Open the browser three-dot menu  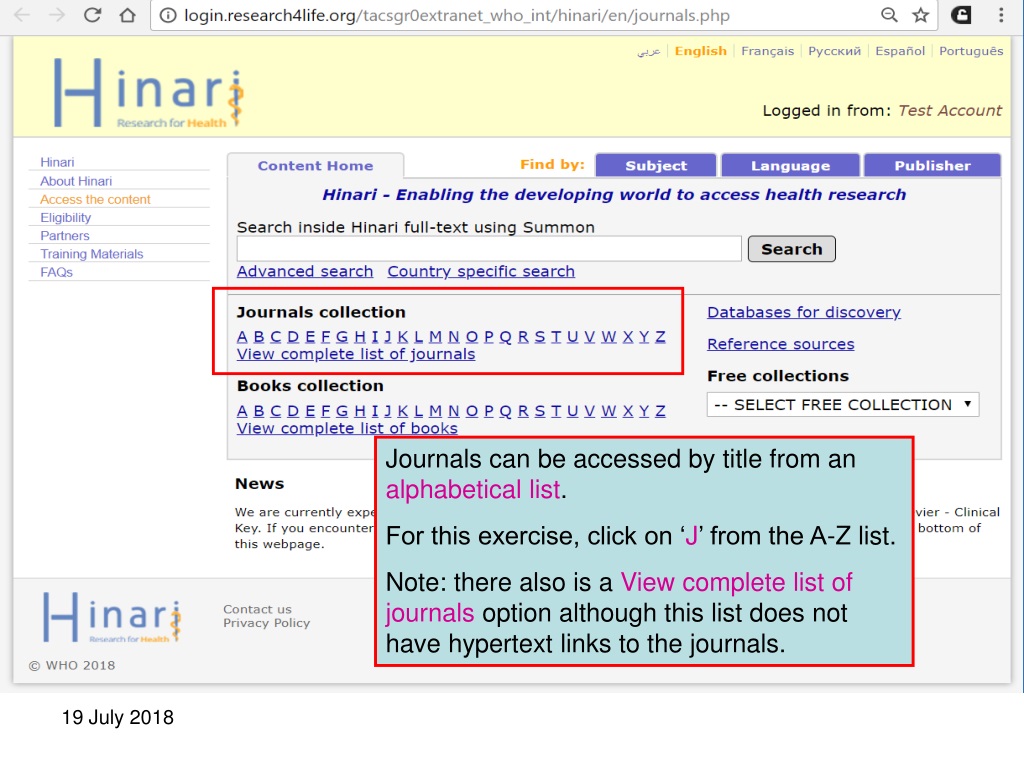click(x=1001, y=15)
